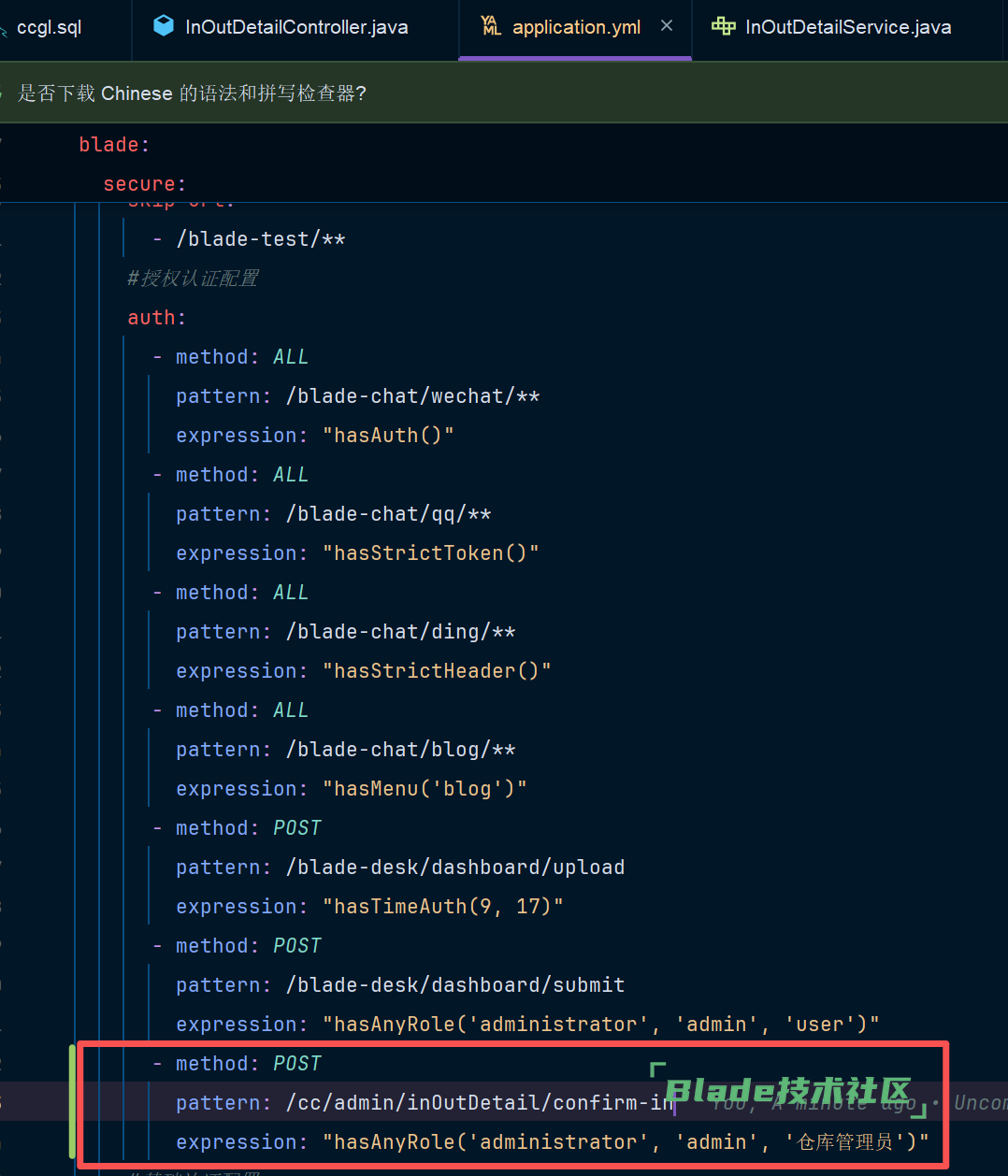
Task: Open the InOutDetailController.java tab
Action: (295, 27)
